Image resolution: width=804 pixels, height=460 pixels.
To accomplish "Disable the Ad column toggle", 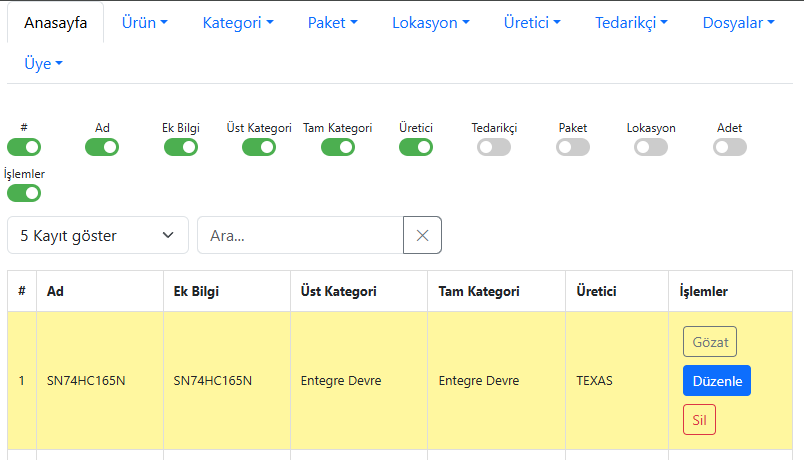I will point(102,147).
